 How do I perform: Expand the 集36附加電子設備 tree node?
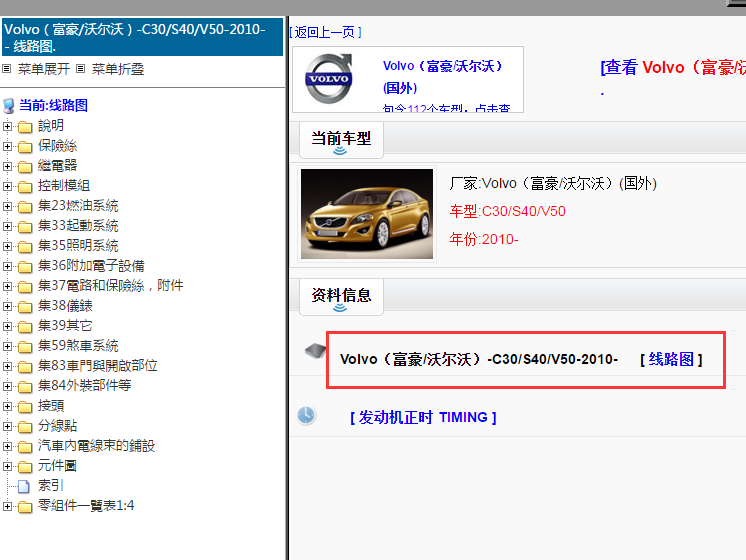7,266
